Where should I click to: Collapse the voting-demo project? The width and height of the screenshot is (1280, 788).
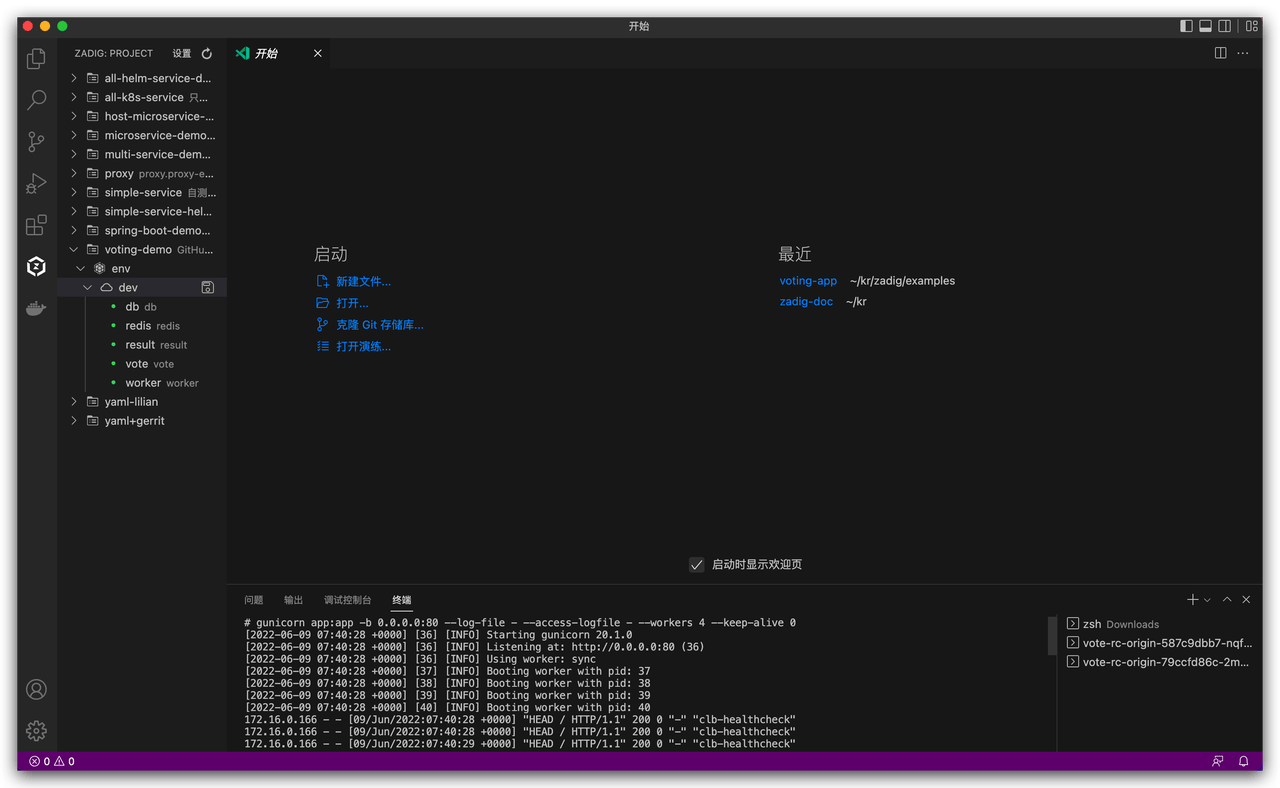(73, 249)
